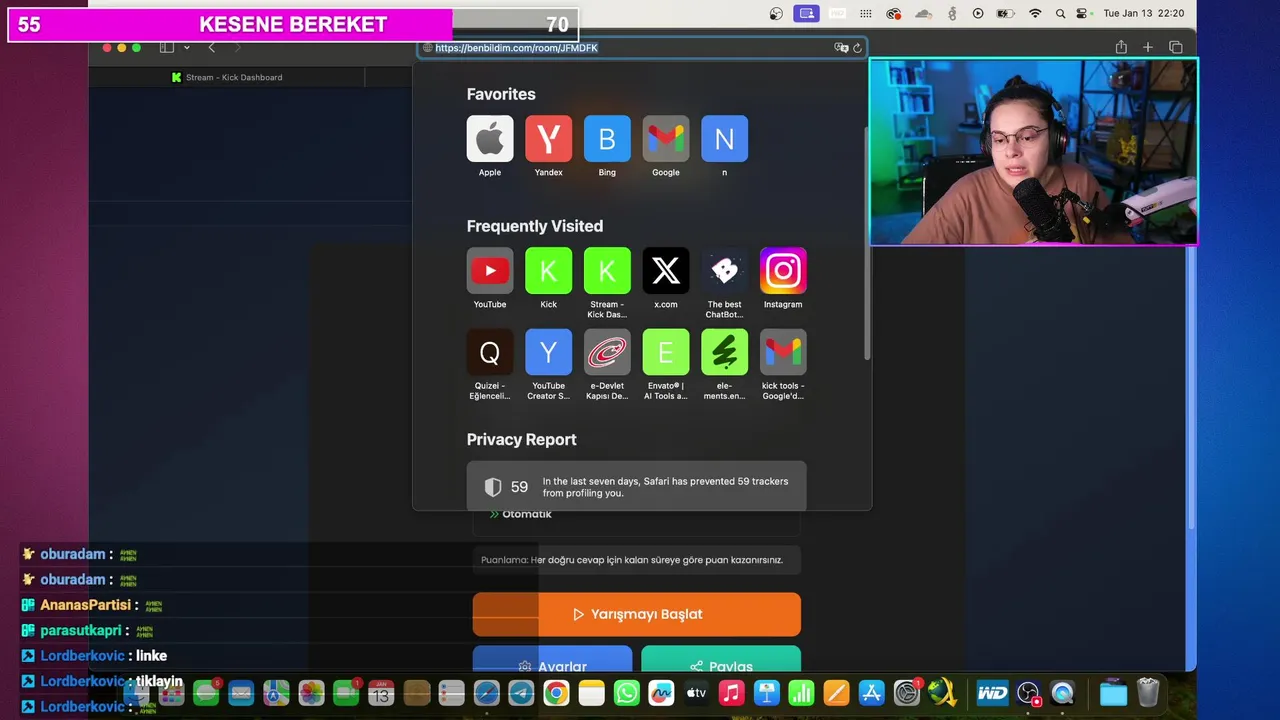Image resolution: width=1280 pixels, height=720 pixels.
Task: Open Numbers from the Dock
Action: click(x=802, y=692)
